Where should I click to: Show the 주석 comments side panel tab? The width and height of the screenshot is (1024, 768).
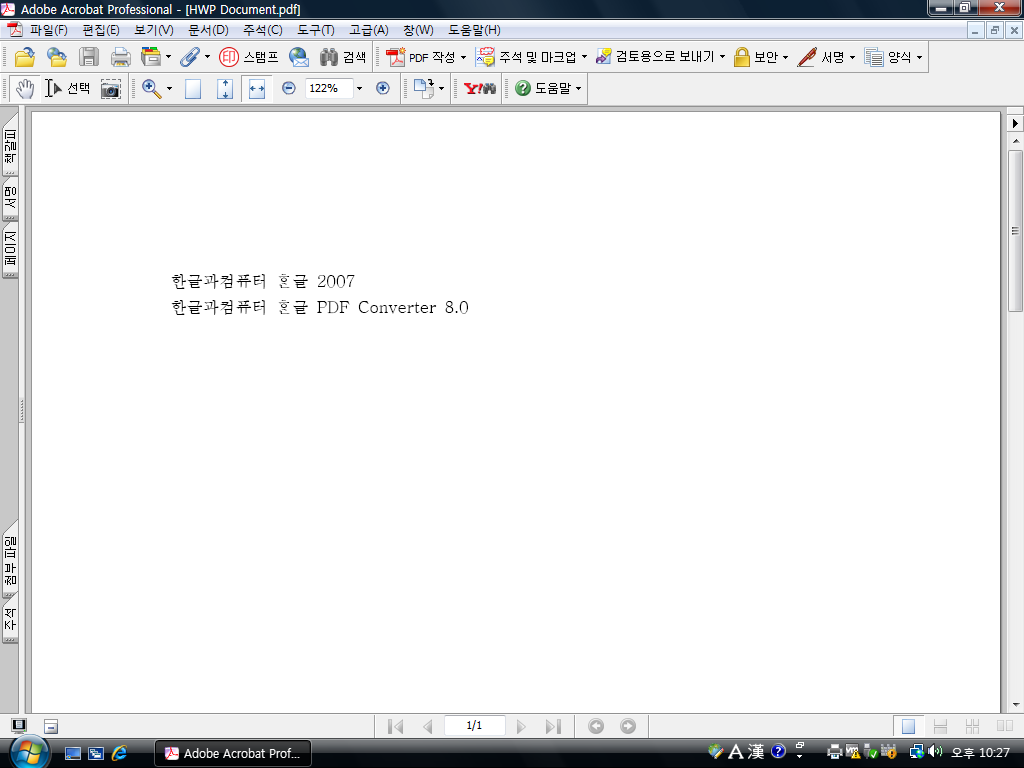click(x=10, y=618)
